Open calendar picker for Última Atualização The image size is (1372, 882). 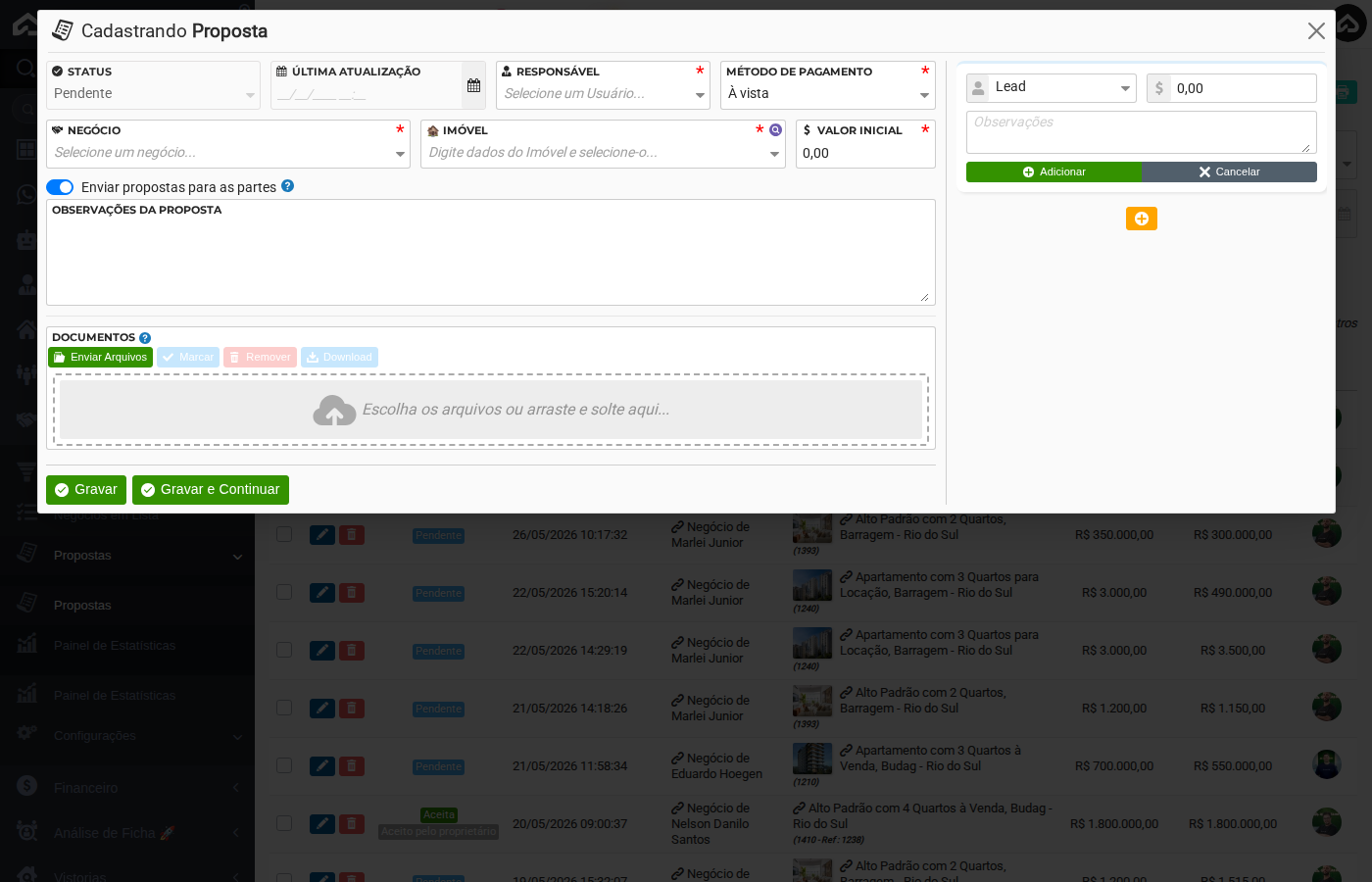click(473, 85)
